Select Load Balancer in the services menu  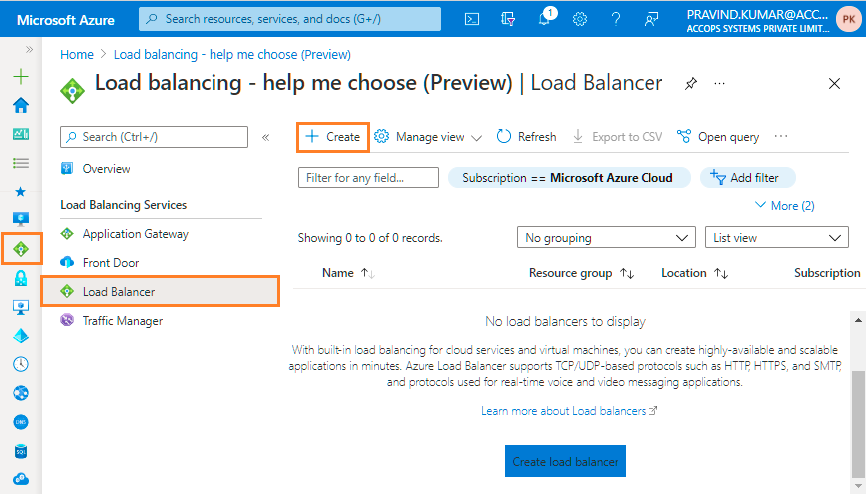160,292
